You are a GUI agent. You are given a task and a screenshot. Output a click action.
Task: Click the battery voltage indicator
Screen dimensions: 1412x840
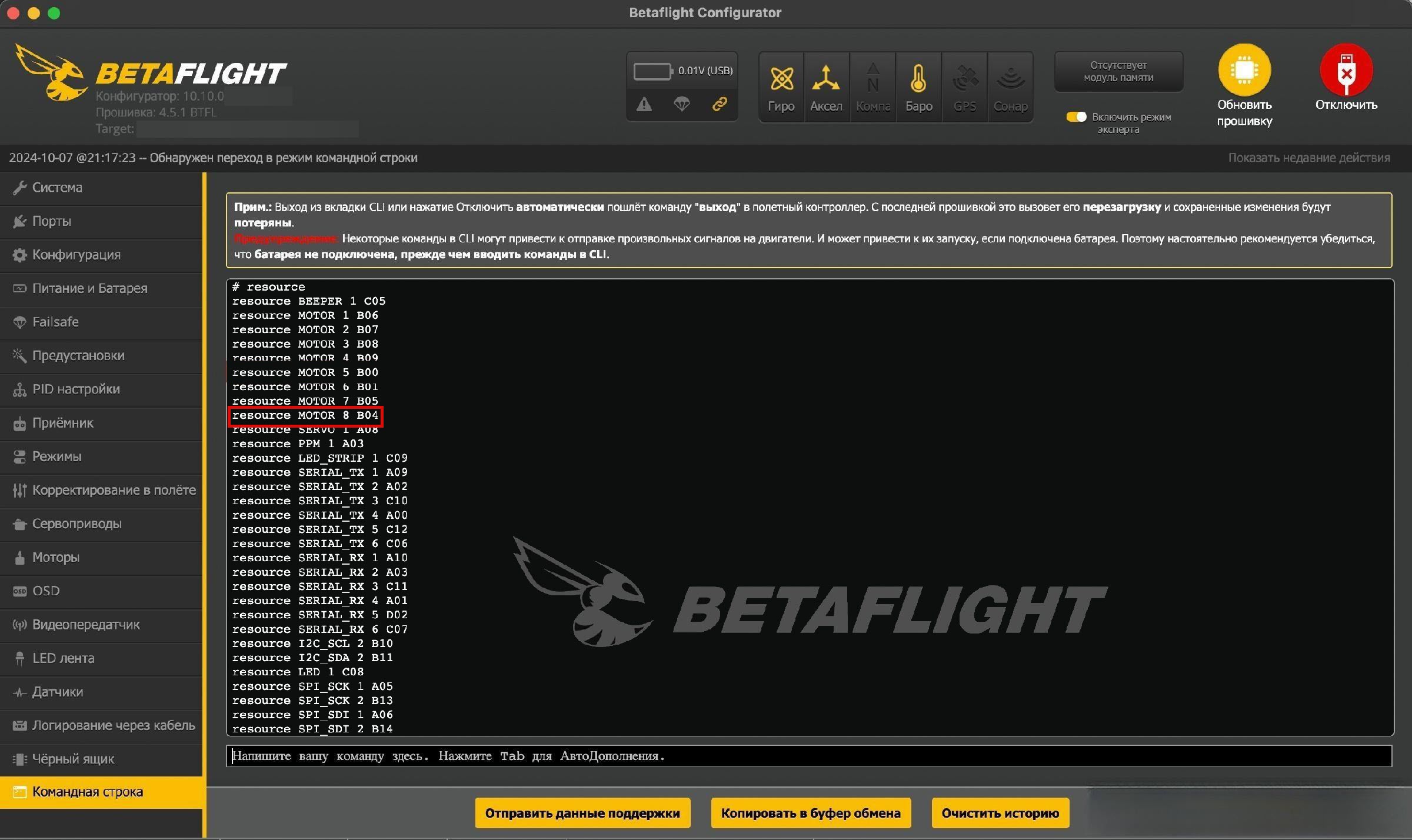[682, 71]
